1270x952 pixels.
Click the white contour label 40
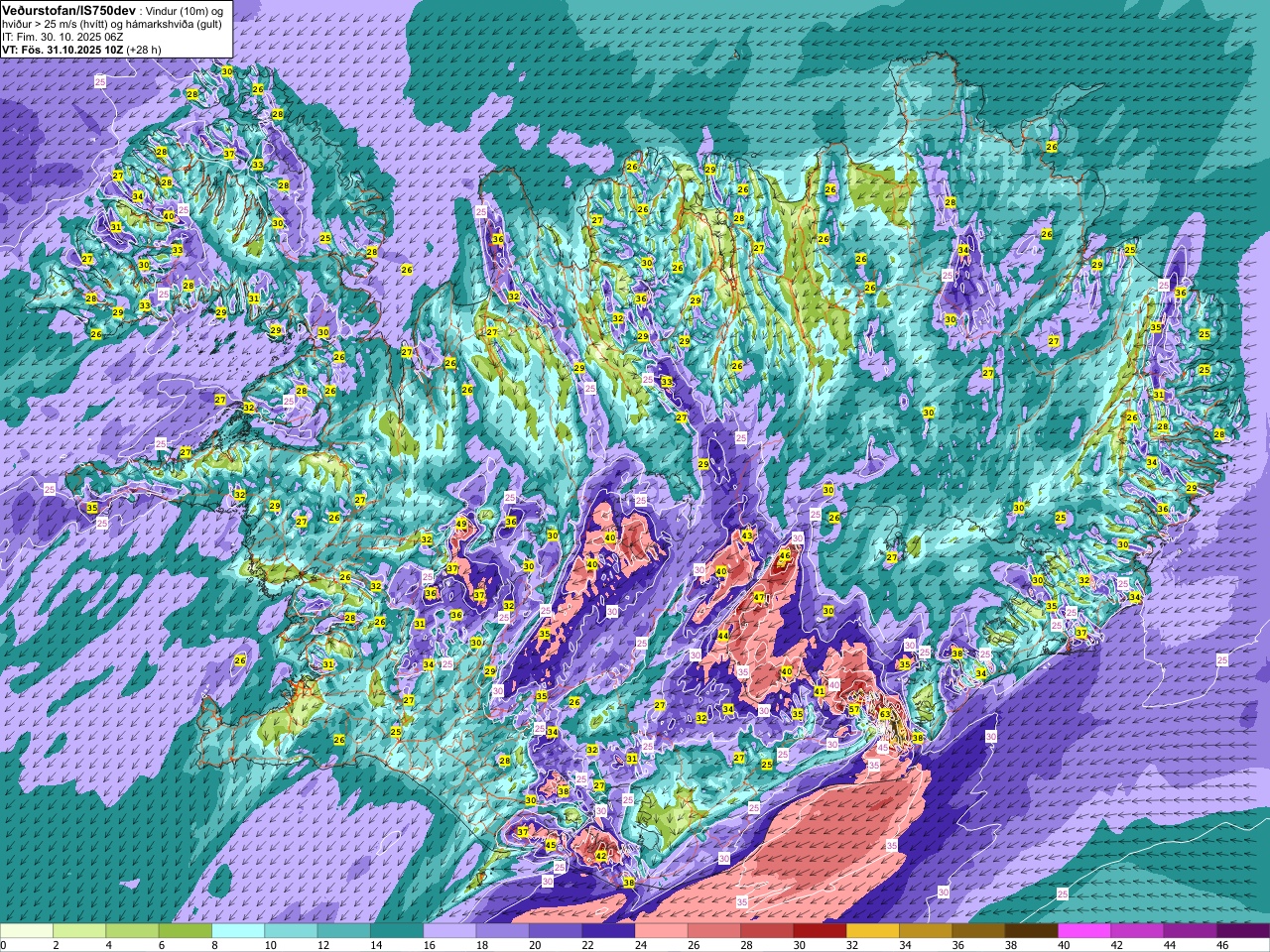[834, 685]
